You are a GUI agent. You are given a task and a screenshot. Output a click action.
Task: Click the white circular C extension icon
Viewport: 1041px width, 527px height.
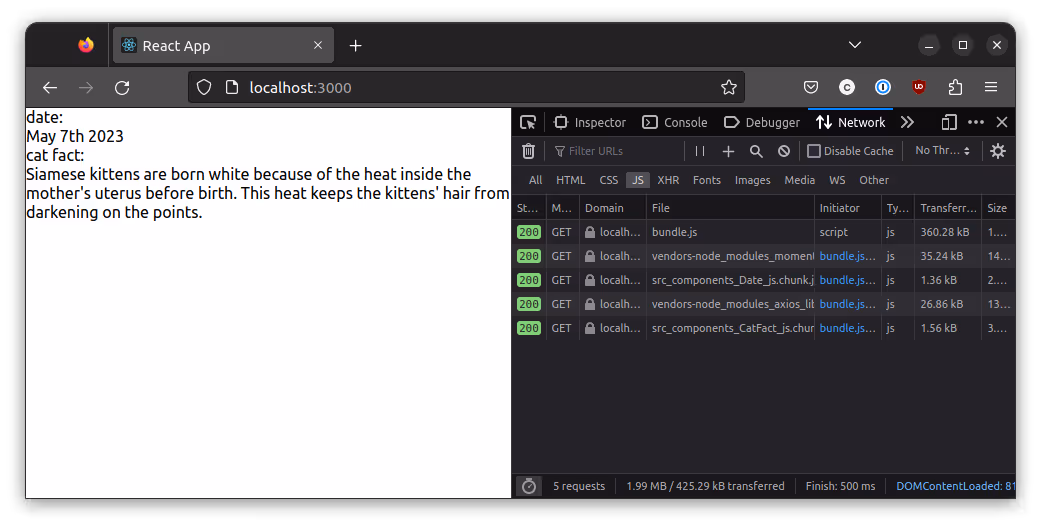click(846, 88)
